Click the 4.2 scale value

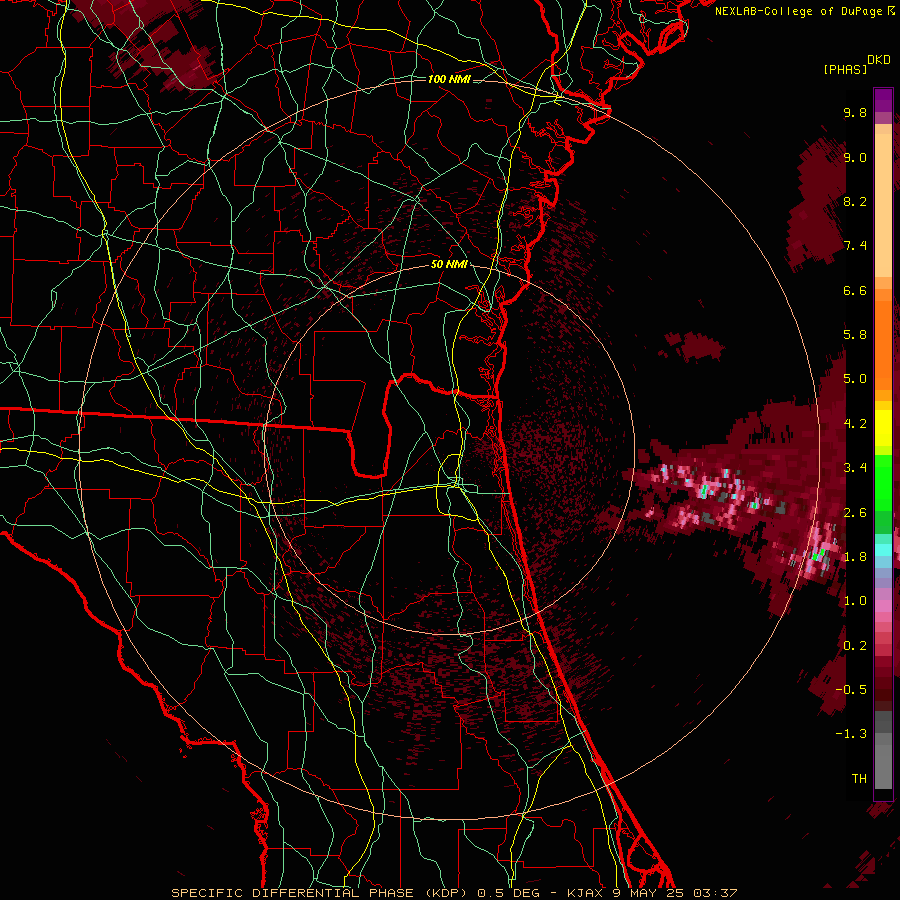pyautogui.click(x=855, y=424)
